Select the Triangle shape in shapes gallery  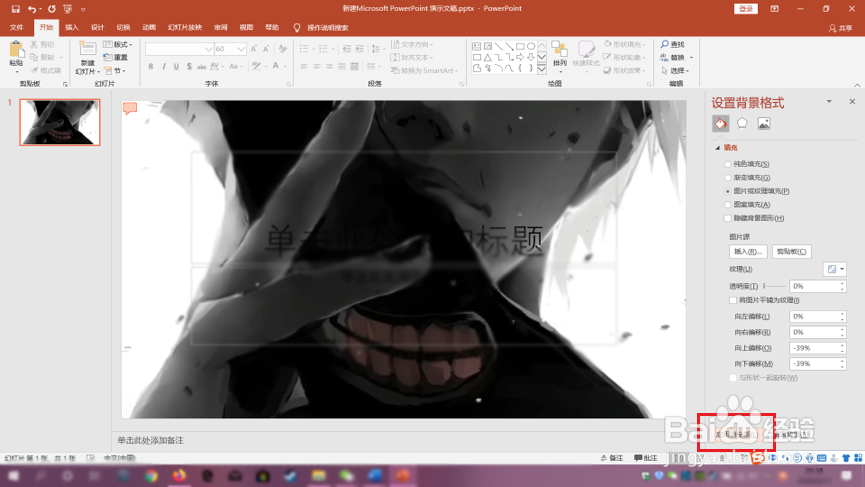pyautogui.click(x=488, y=57)
